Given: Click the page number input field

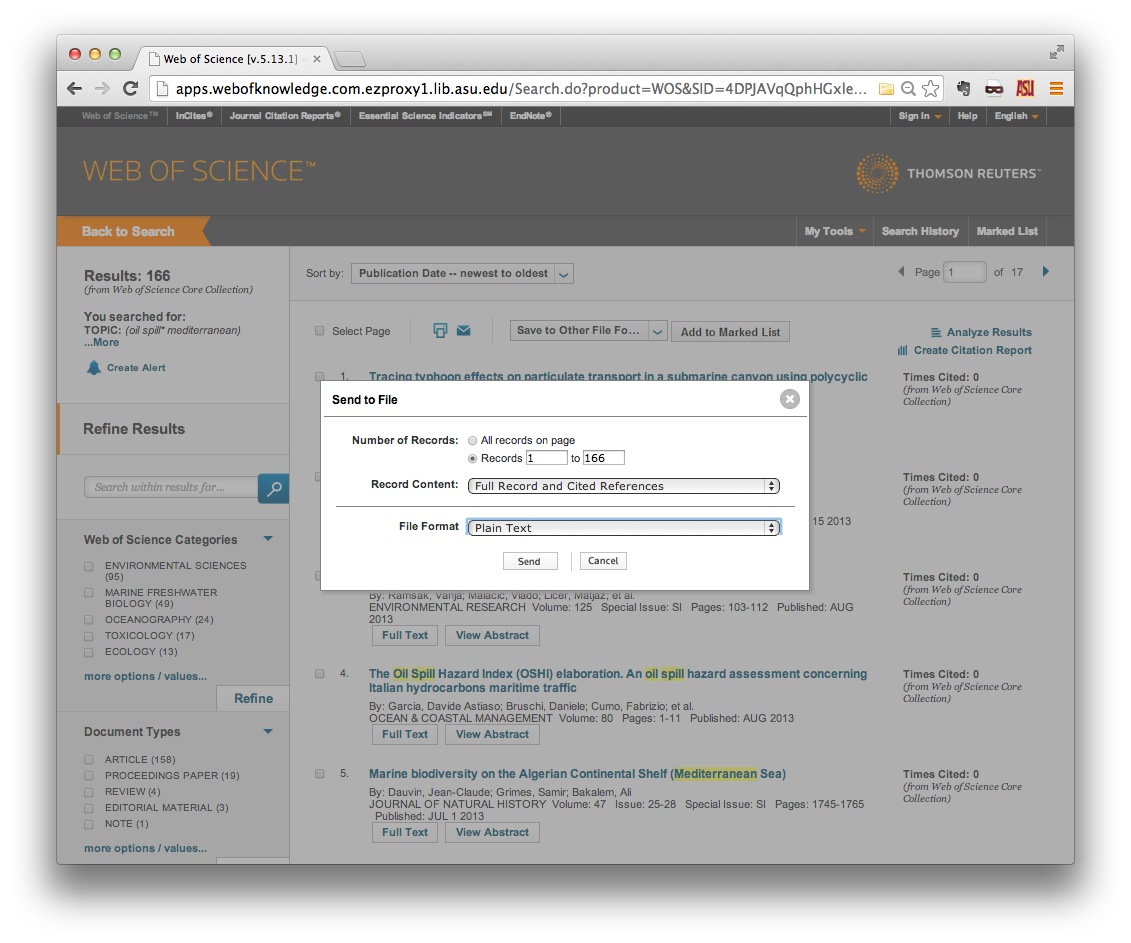Looking at the screenshot, I should pyautogui.click(x=964, y=272).
